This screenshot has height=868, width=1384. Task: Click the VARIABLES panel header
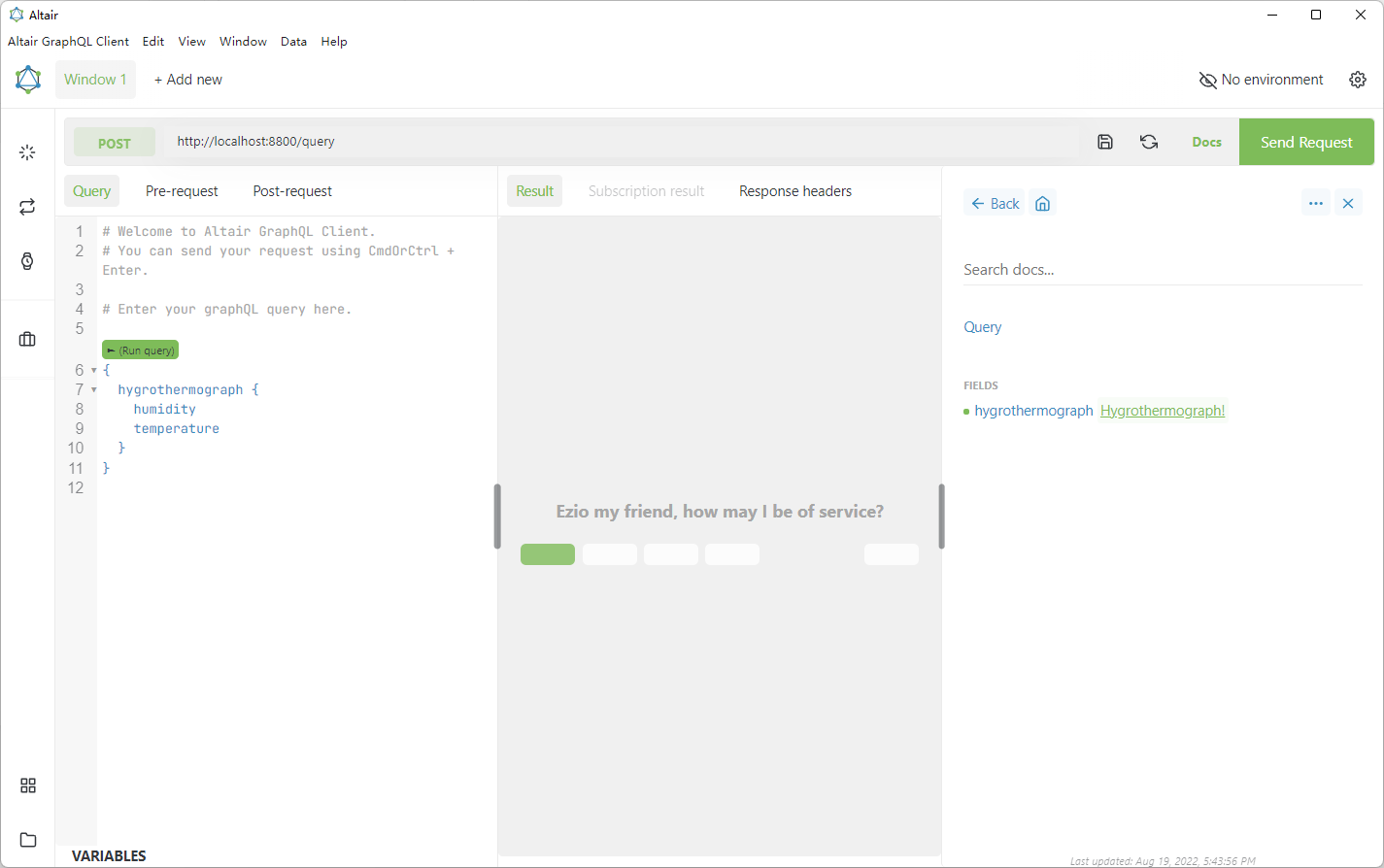[109, 855]
